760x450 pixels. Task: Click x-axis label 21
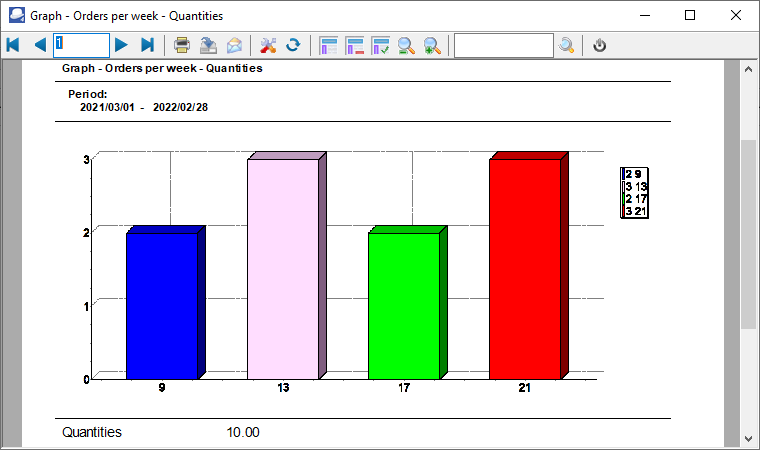524,387
